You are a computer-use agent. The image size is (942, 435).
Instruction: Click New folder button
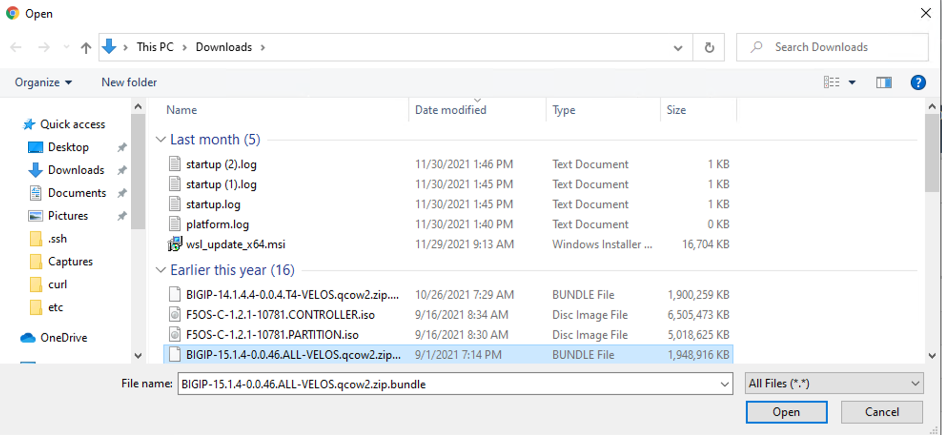pos(129,82)
